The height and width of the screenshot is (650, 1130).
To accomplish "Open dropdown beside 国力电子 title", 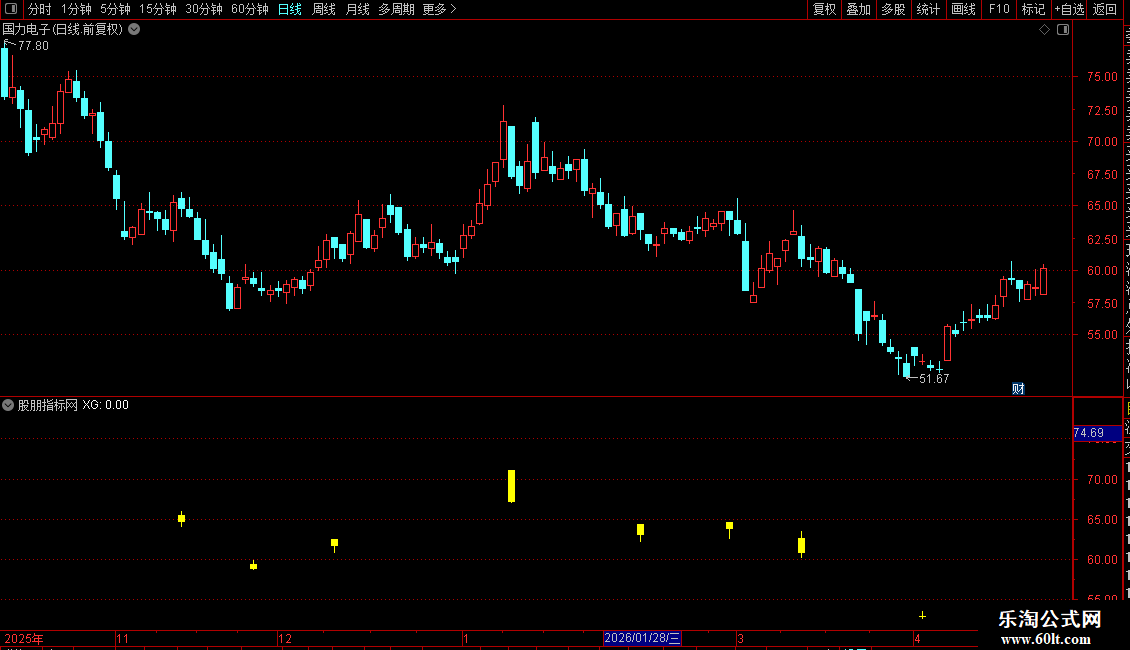I will 134,30.
